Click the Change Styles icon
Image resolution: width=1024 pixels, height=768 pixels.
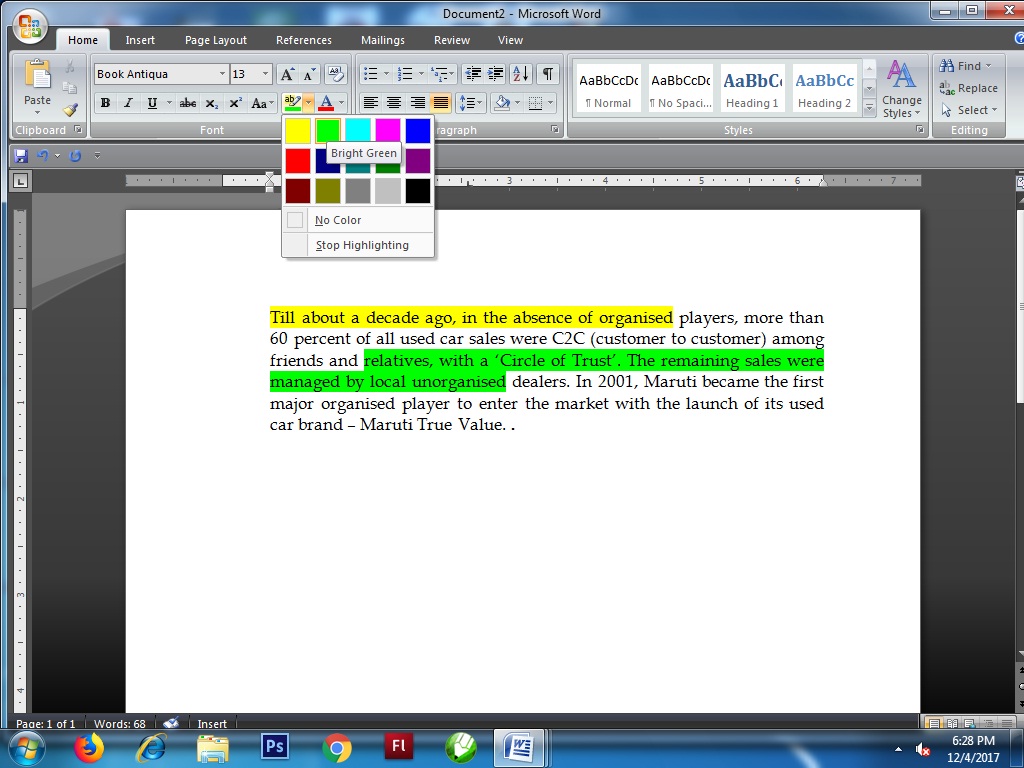[902, 89]
